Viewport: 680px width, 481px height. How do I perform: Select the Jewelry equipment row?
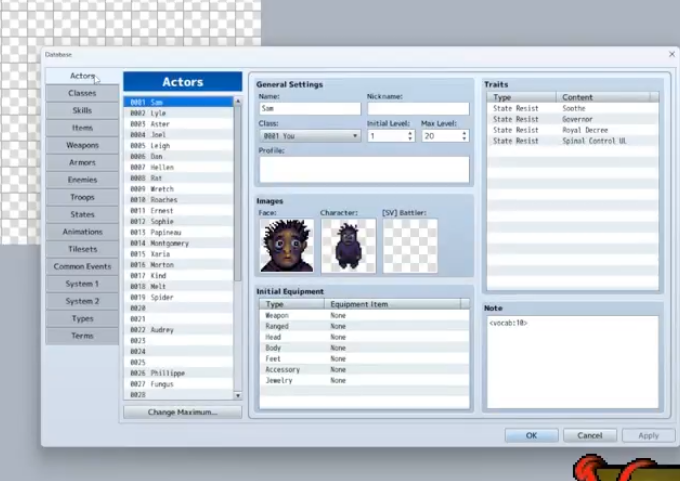(x=364, y=380)
